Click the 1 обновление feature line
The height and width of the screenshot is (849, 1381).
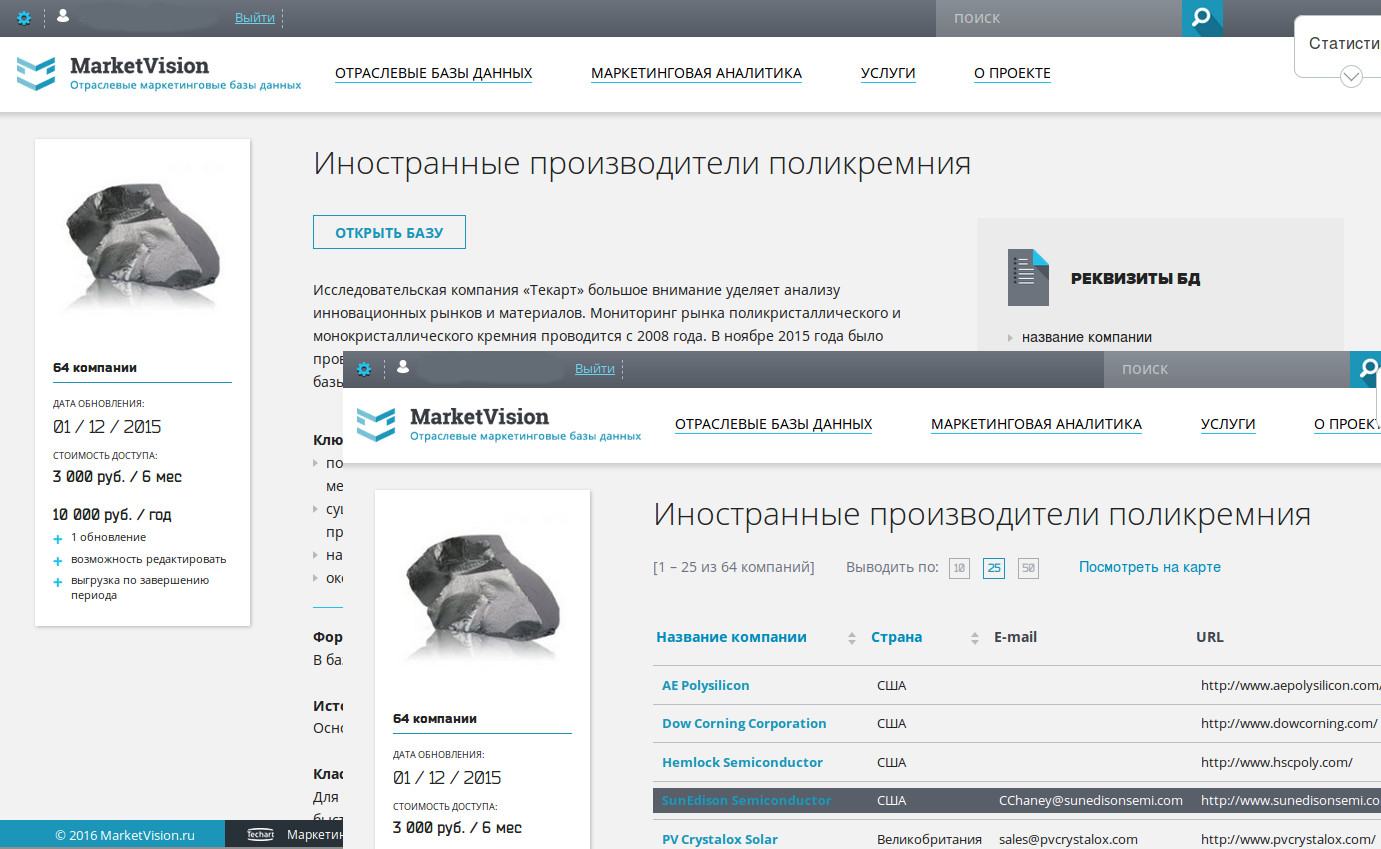tap(108, 537)
